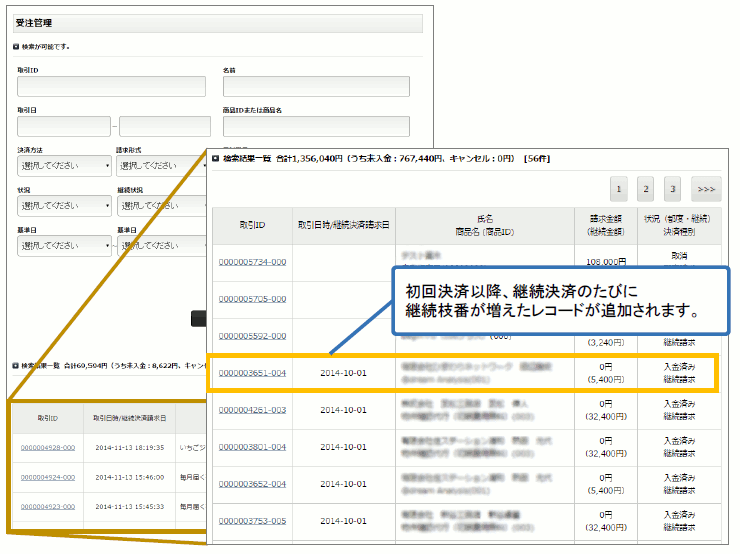Open transaction 0000004261-003 link
This screenshot has width=740, height=554.
tap(252, 410)
